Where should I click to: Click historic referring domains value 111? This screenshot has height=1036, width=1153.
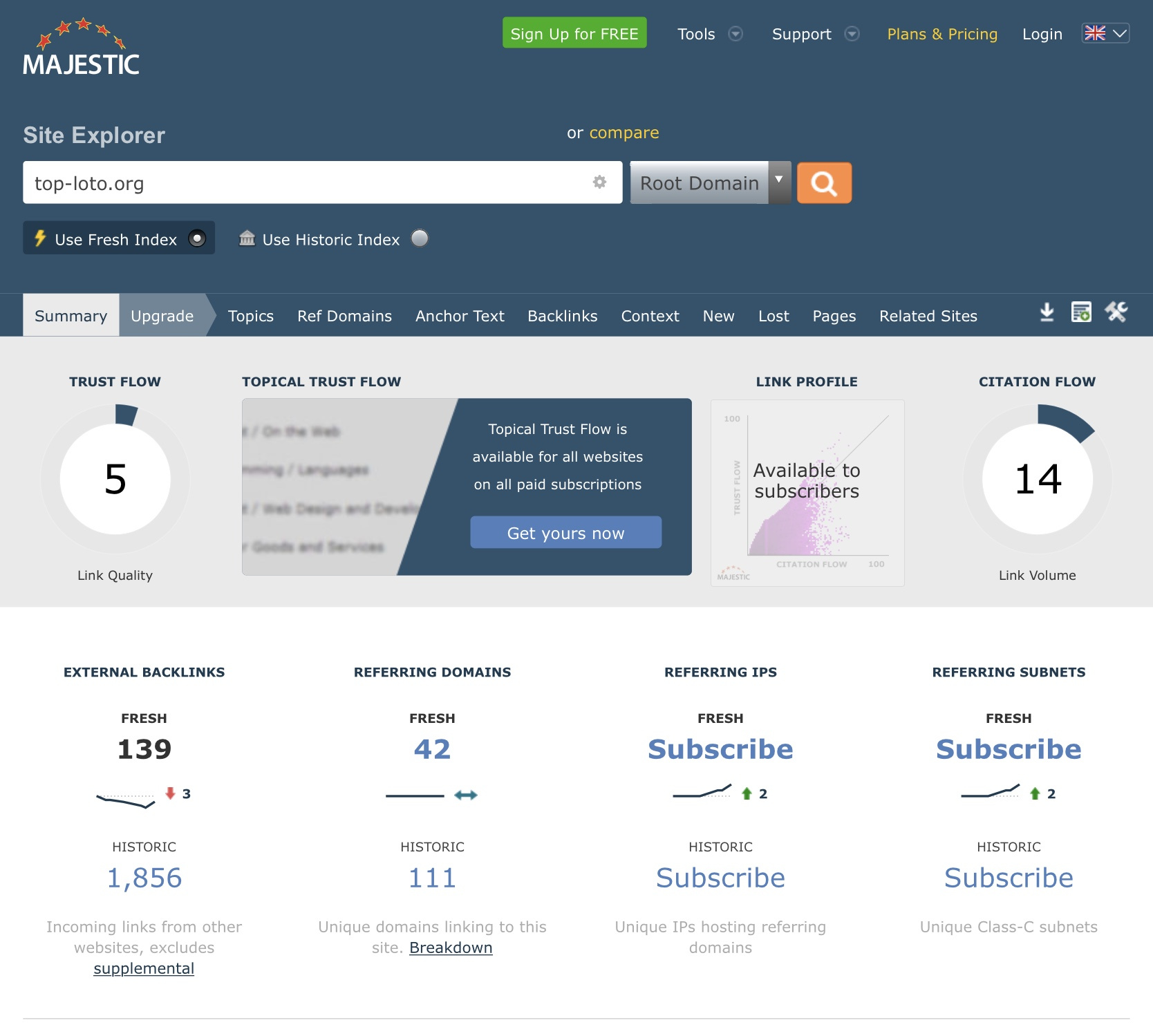432,878
